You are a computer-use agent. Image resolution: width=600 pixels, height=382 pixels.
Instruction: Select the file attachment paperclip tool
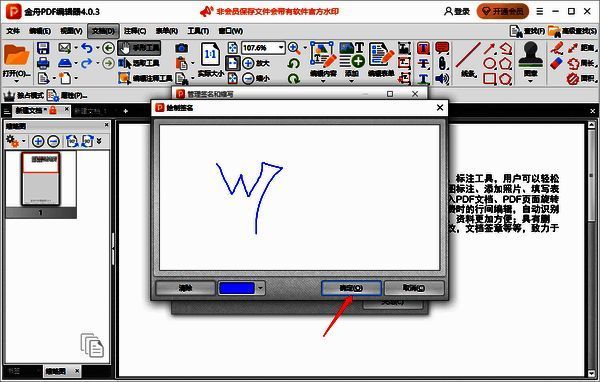(442, 64)
